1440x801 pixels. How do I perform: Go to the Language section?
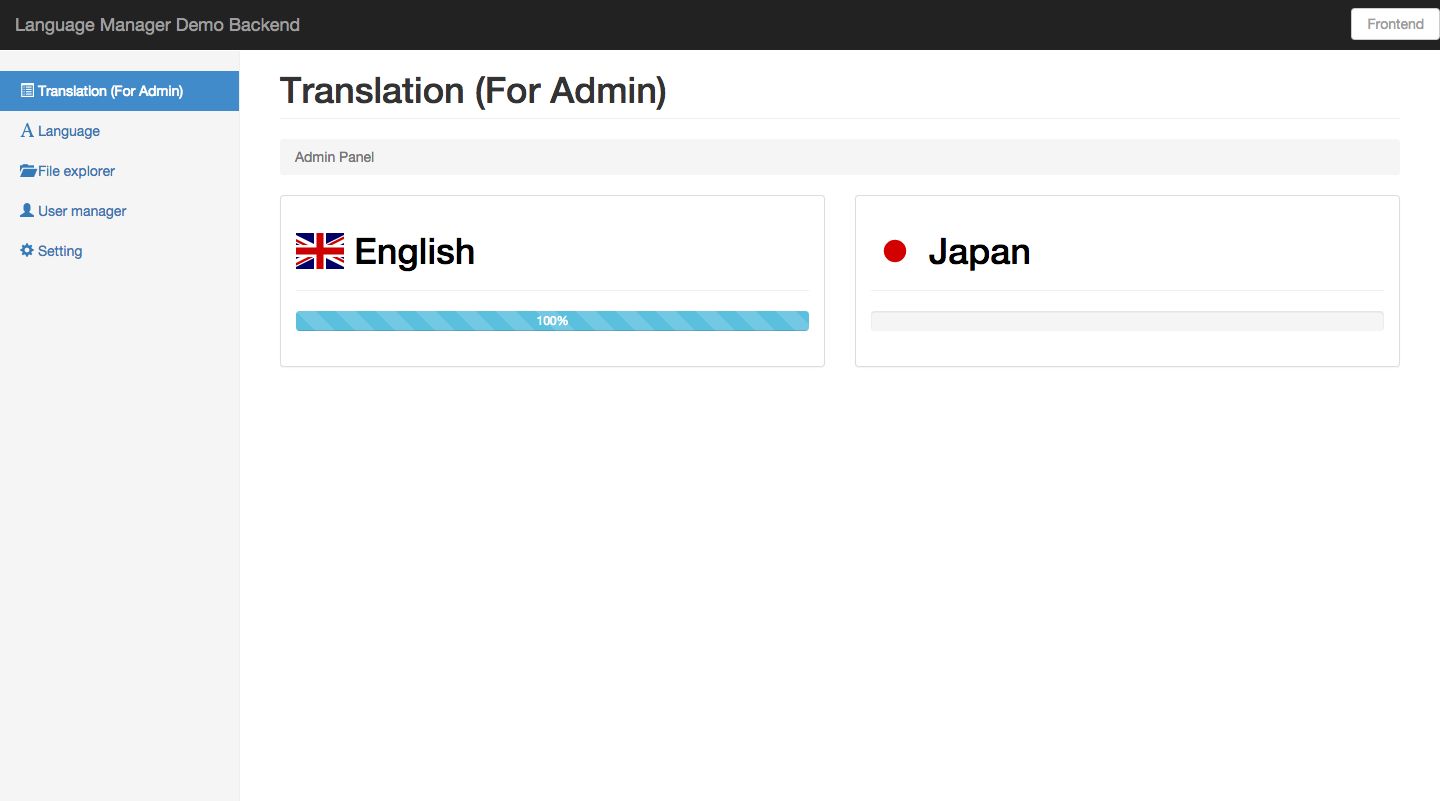[x=69, y=131]
